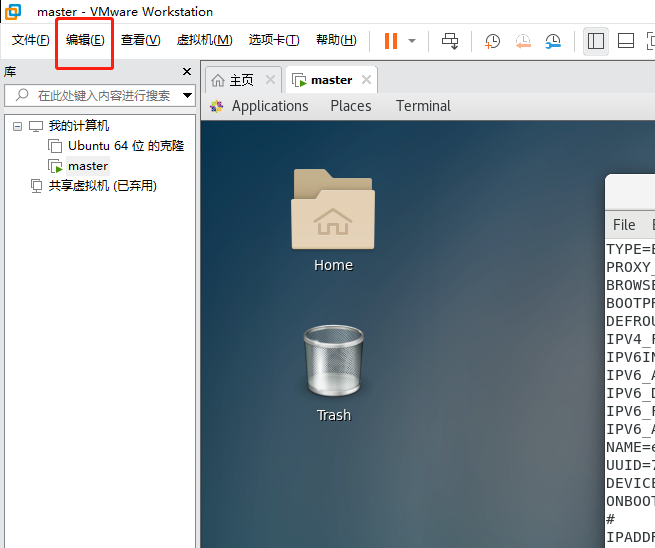This screenshot has width=655, height=548.
Task: Select Ubuntu 64 位 的克隆 VM
Action: pos(126,146)
